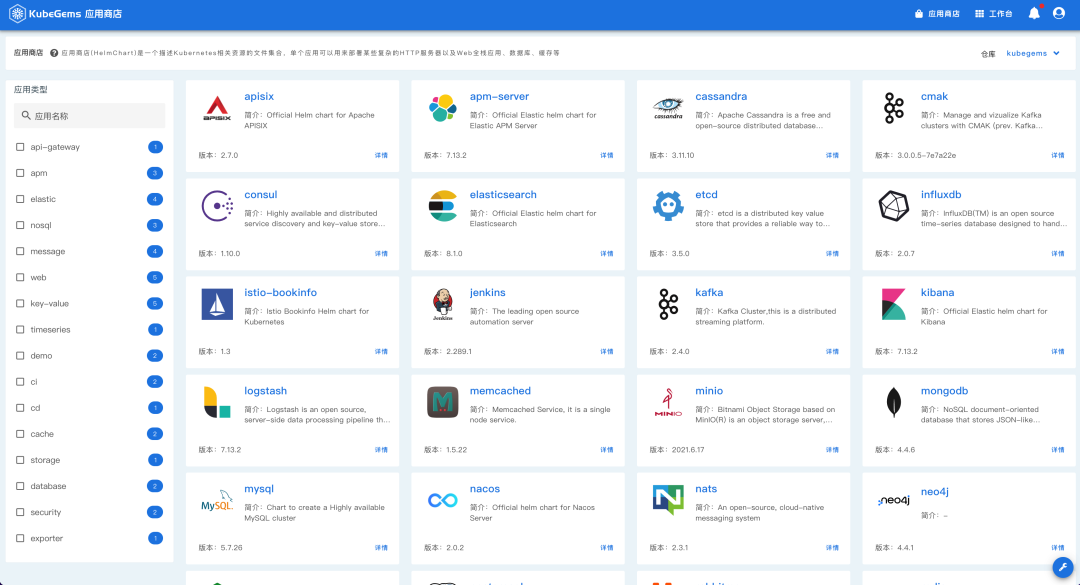
Task: Open 详情 for the apm-server card
Action: coord(607,155)
